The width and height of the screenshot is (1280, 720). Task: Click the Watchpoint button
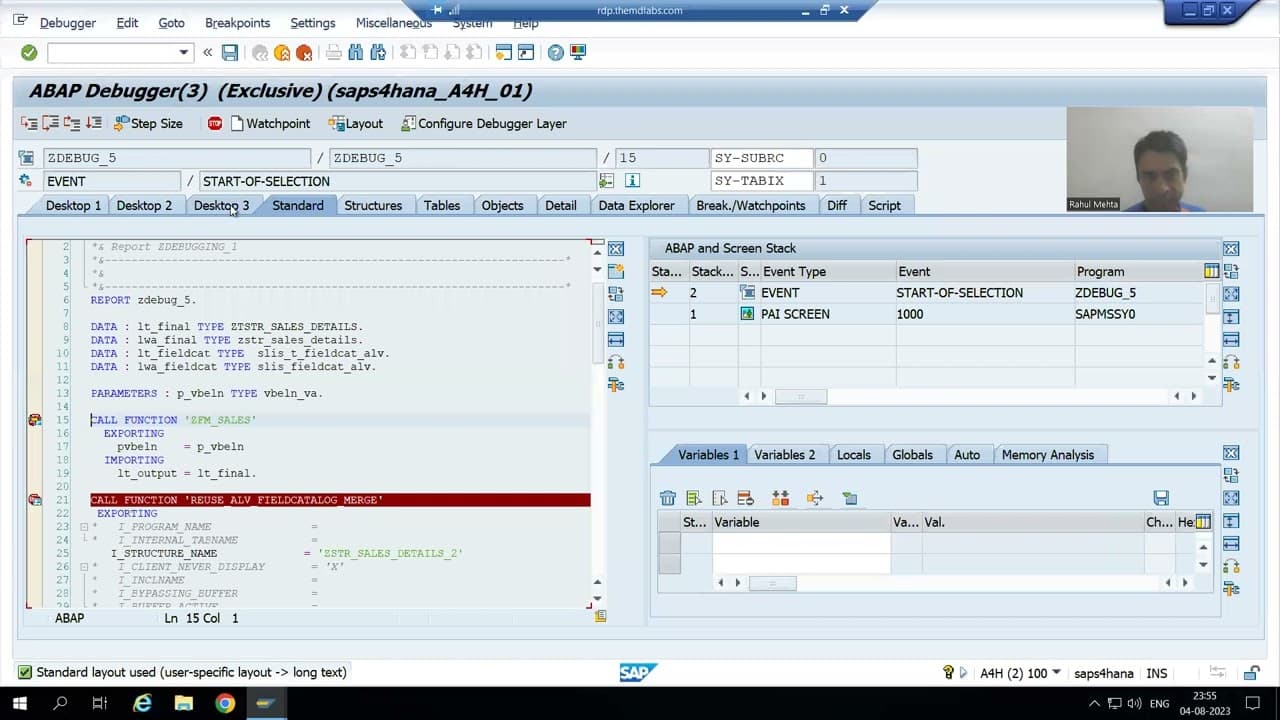(x=270, y=123)
